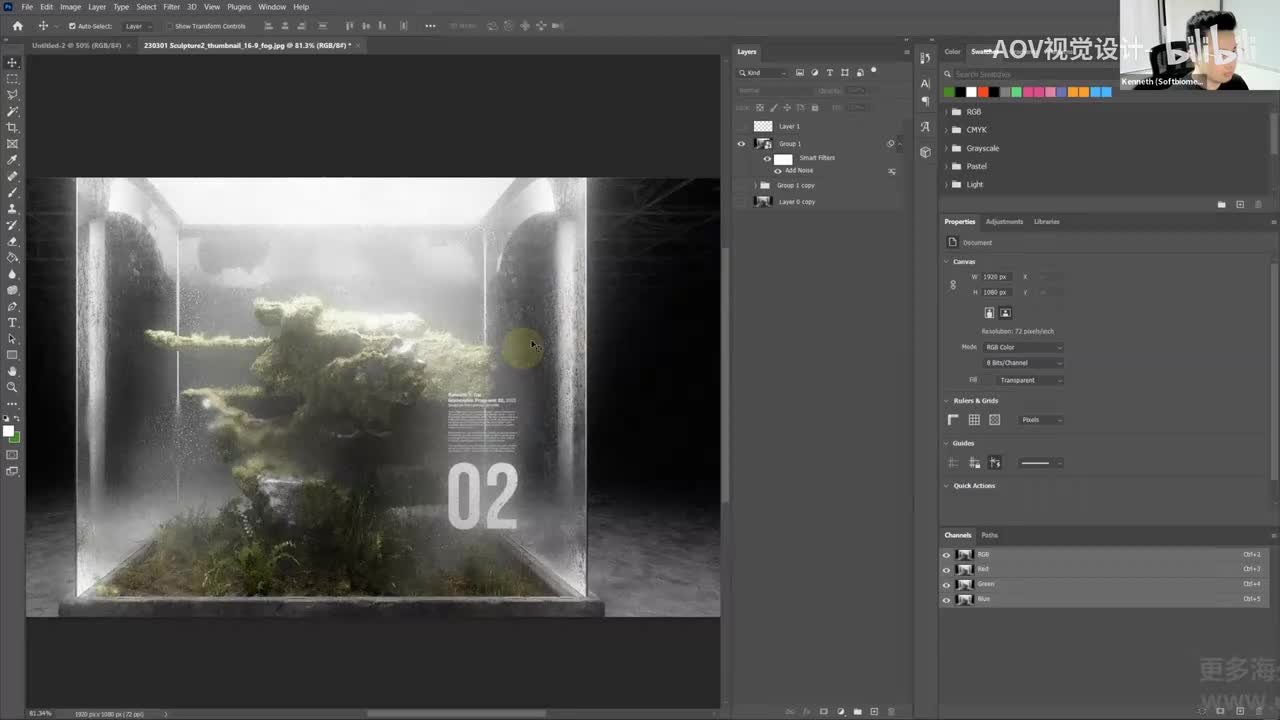Screen dimensions: 1280x720
Task: Switch to the Paths tab
Action: click(989, 535)
